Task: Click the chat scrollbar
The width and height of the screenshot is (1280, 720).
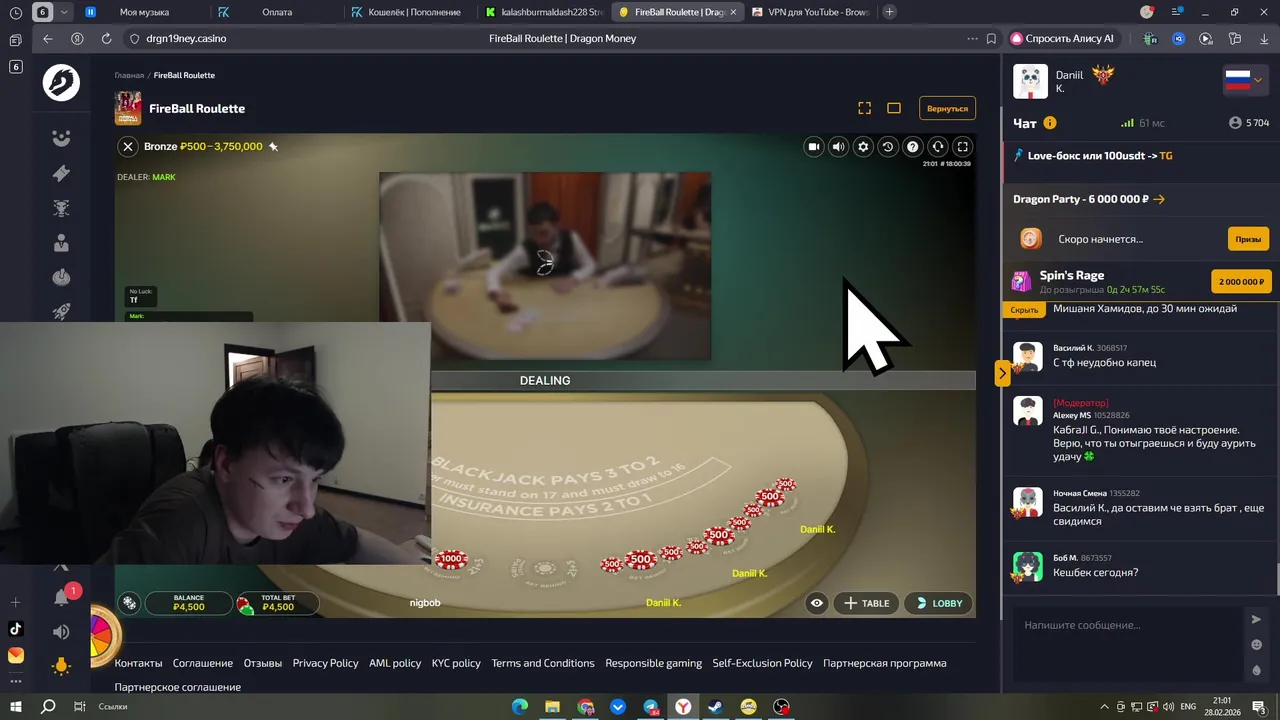Action: click(x=1276, y=578)
